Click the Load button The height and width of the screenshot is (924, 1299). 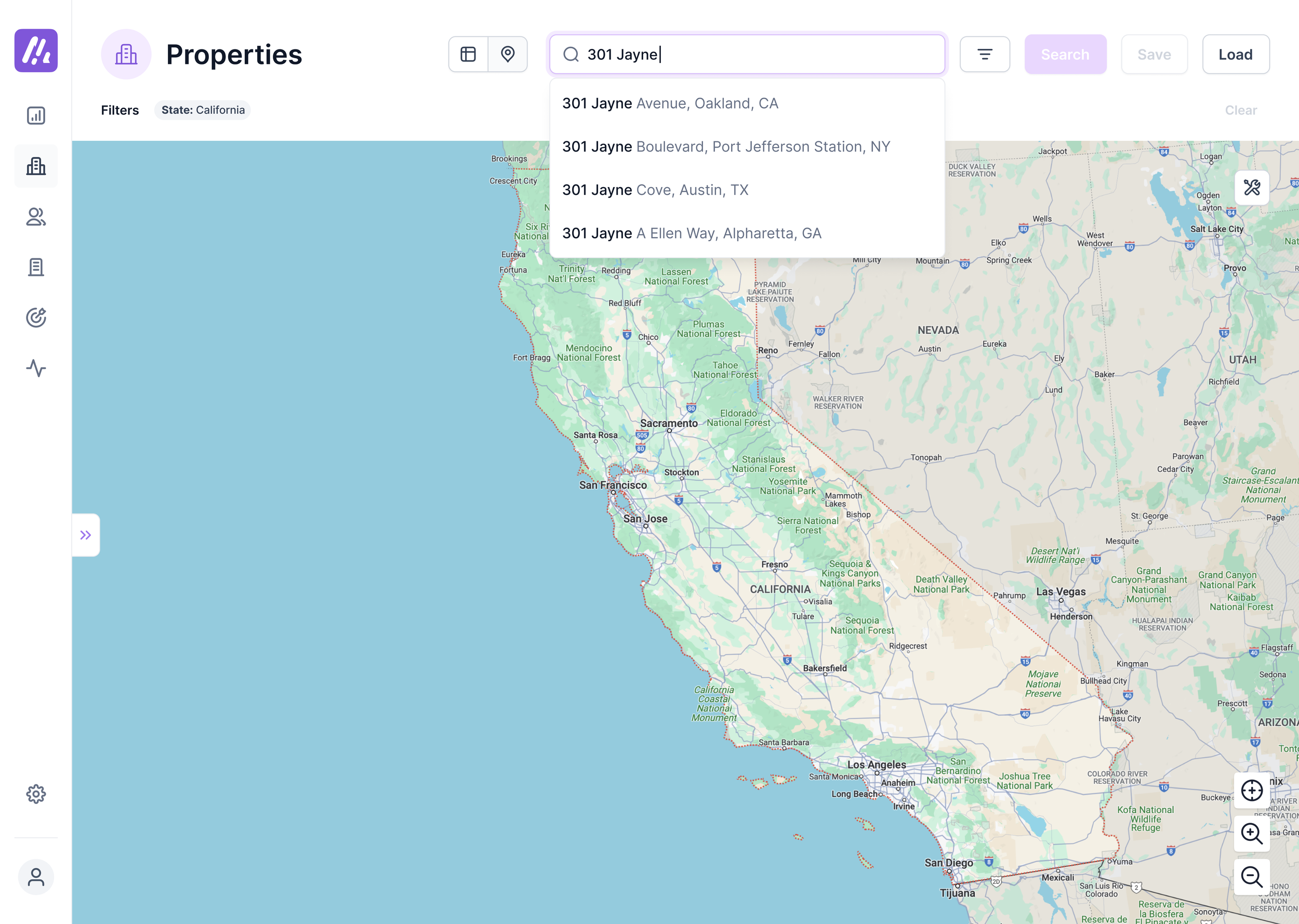1235,54
